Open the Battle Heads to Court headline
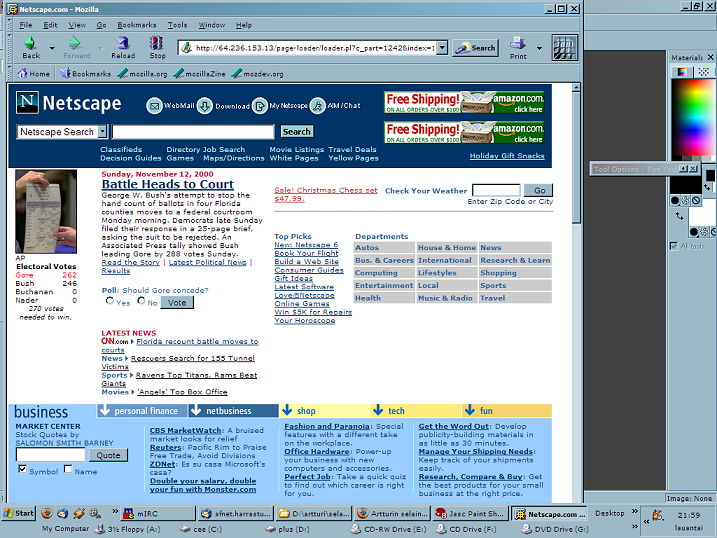The height and width of the screenshot is (538, 717). pyautogui.click(x=167, y=184)
